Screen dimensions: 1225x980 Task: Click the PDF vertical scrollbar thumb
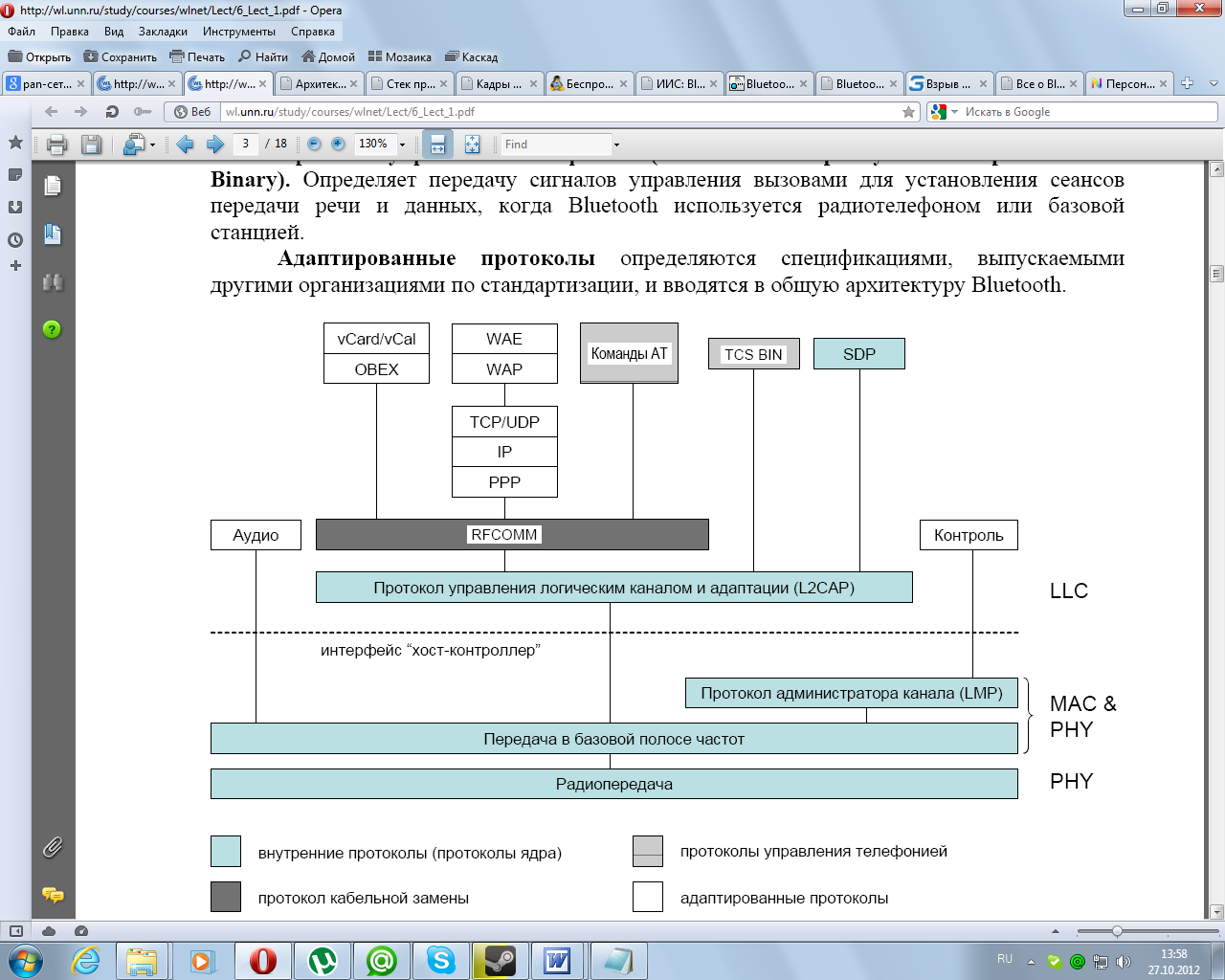[1216, 274]
